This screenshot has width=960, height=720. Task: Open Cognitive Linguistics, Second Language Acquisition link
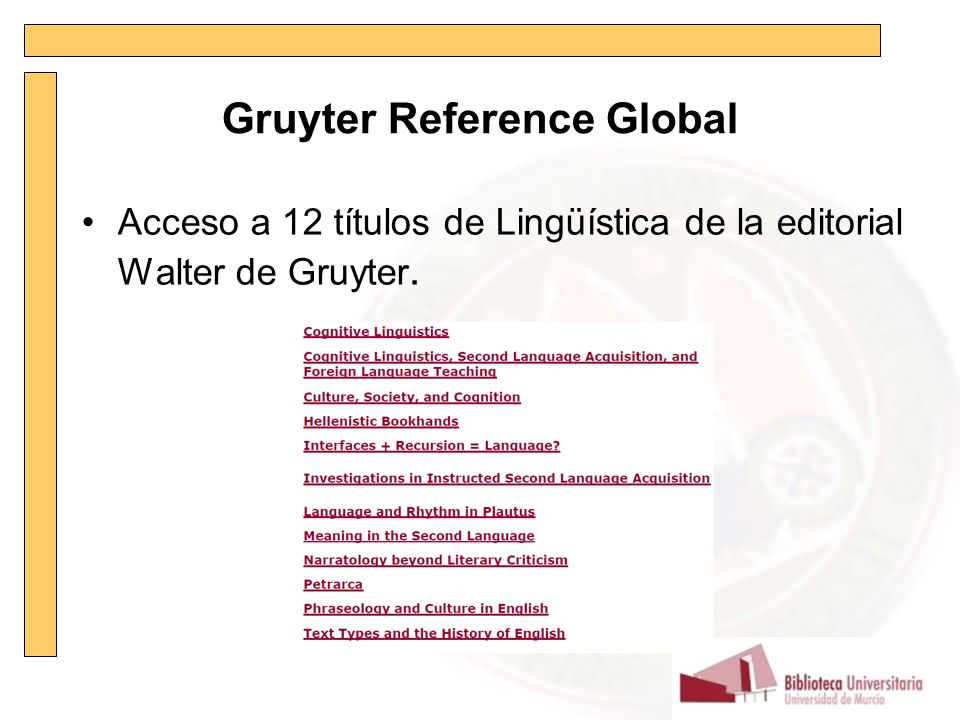pyautogui.click(x=500, y=364)
